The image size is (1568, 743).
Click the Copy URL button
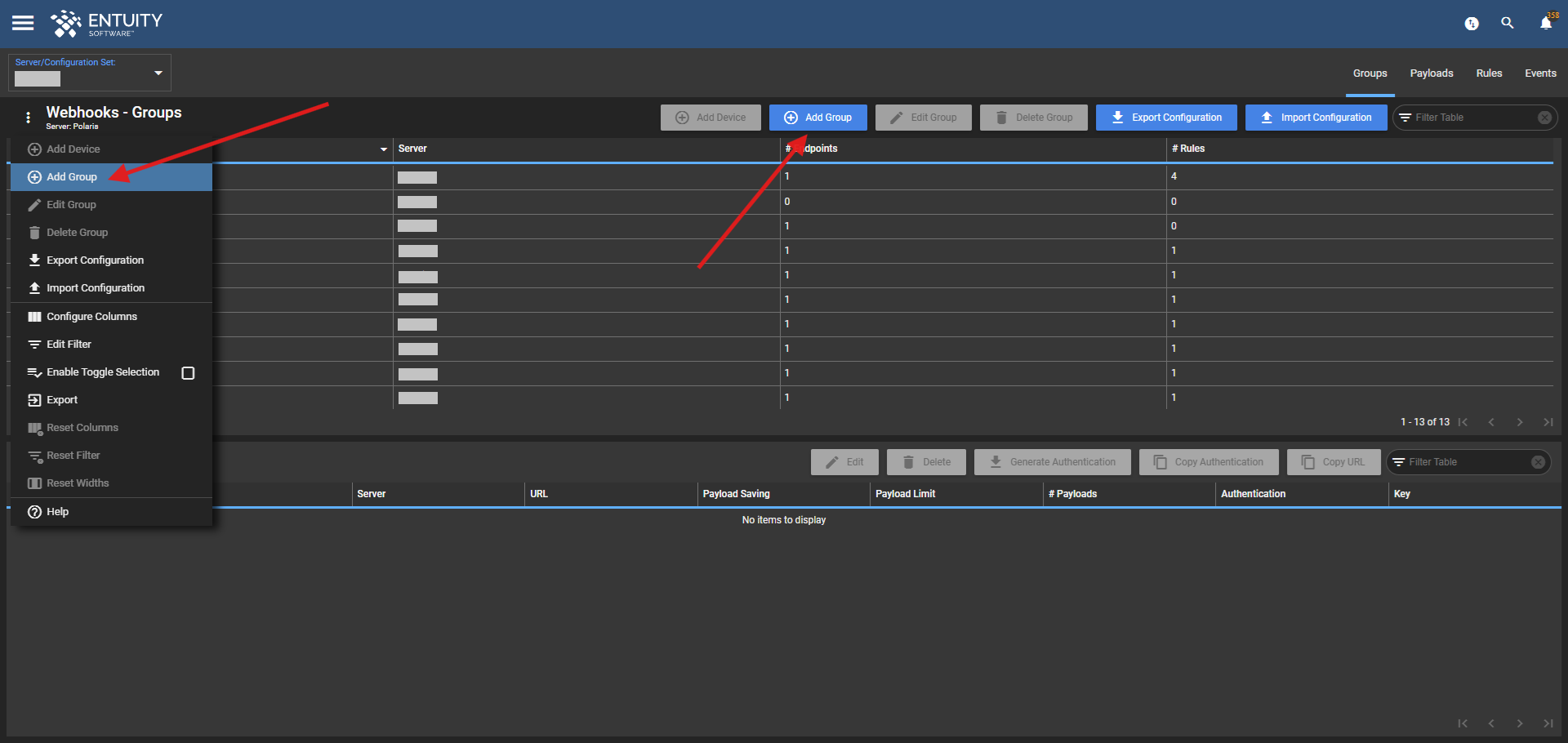[1334, 462]
